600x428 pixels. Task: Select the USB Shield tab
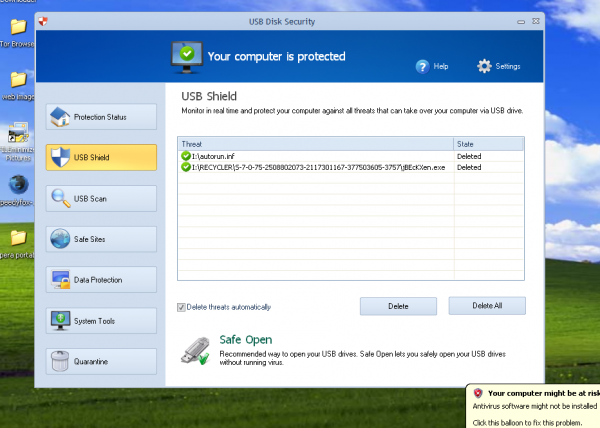point(101,157)
